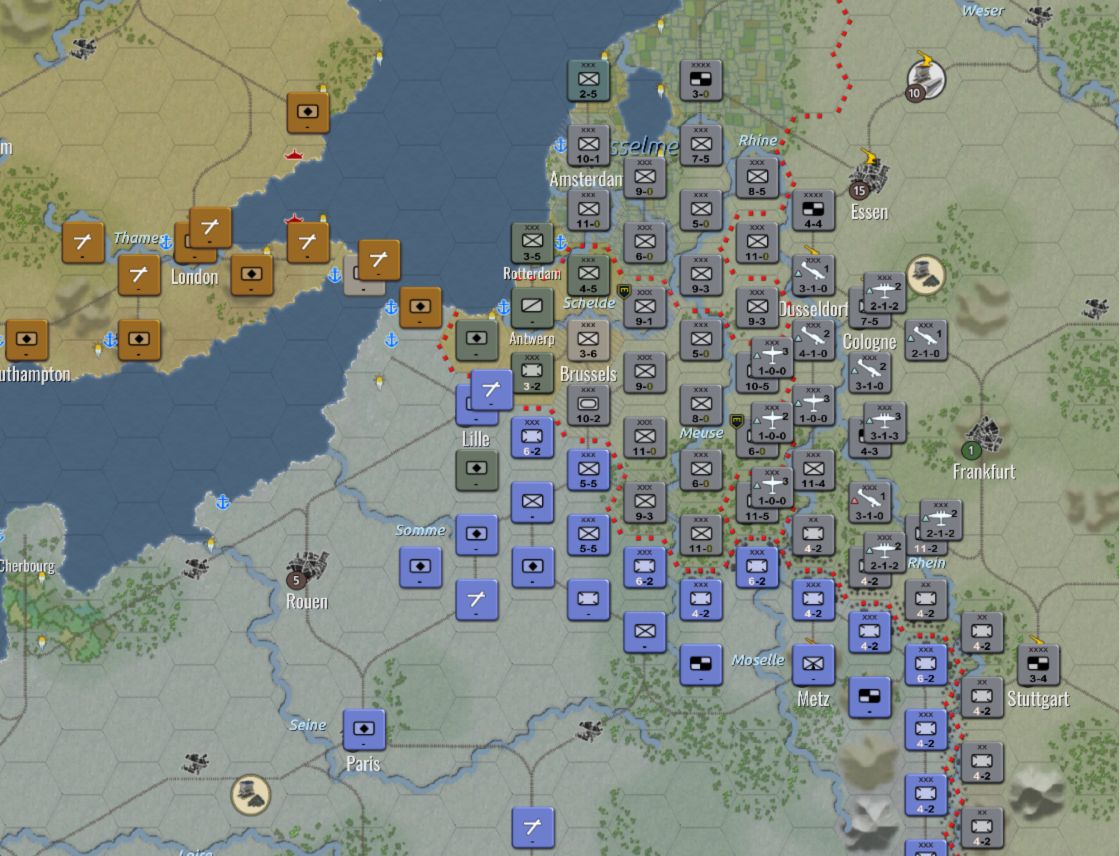Select the 9-1 infantry corps
This screenshot has height=856, width=1119.
pos(644,308)
